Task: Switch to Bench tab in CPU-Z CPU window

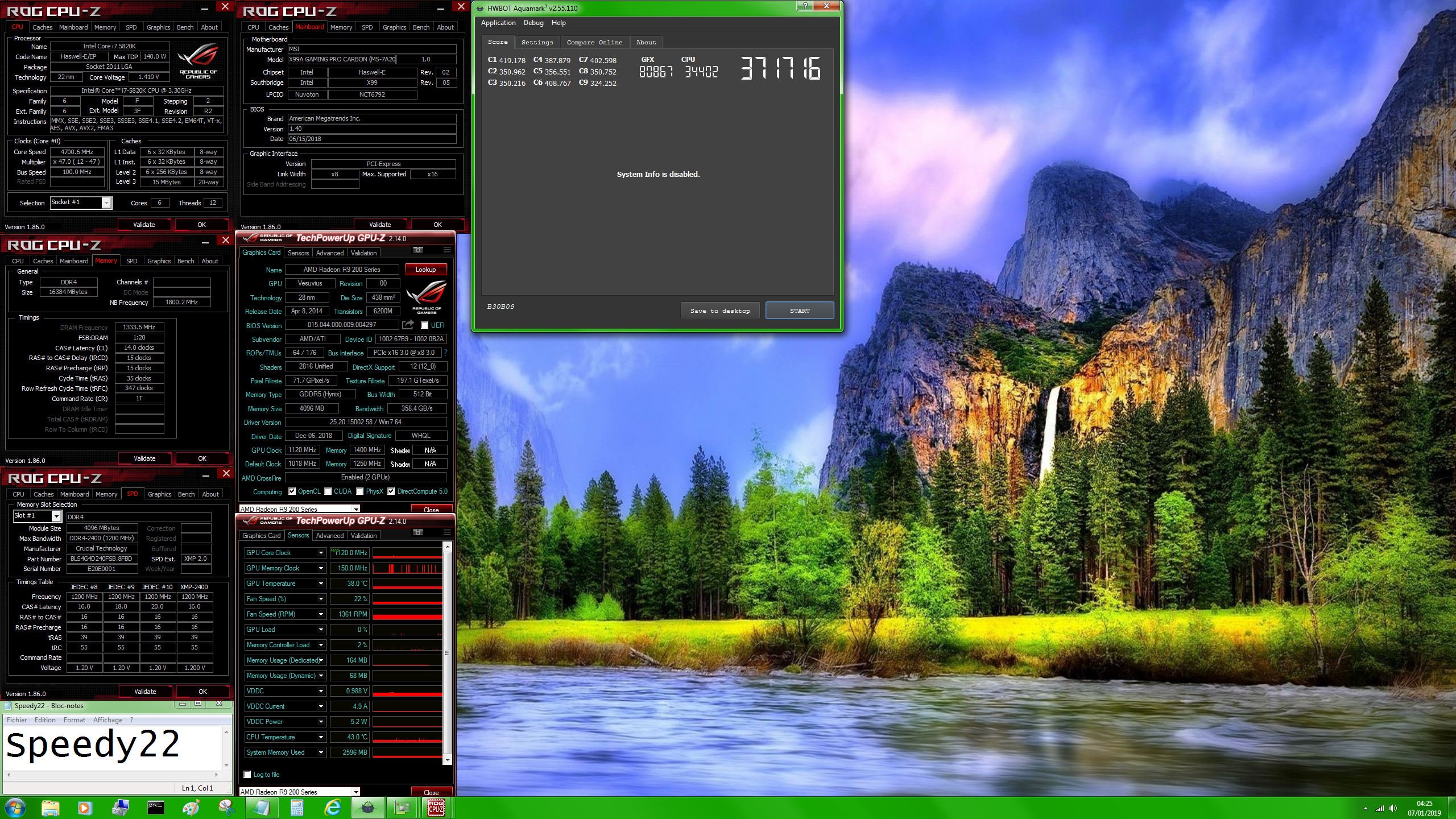Action: pyautogui.click(x=185, y=27)
